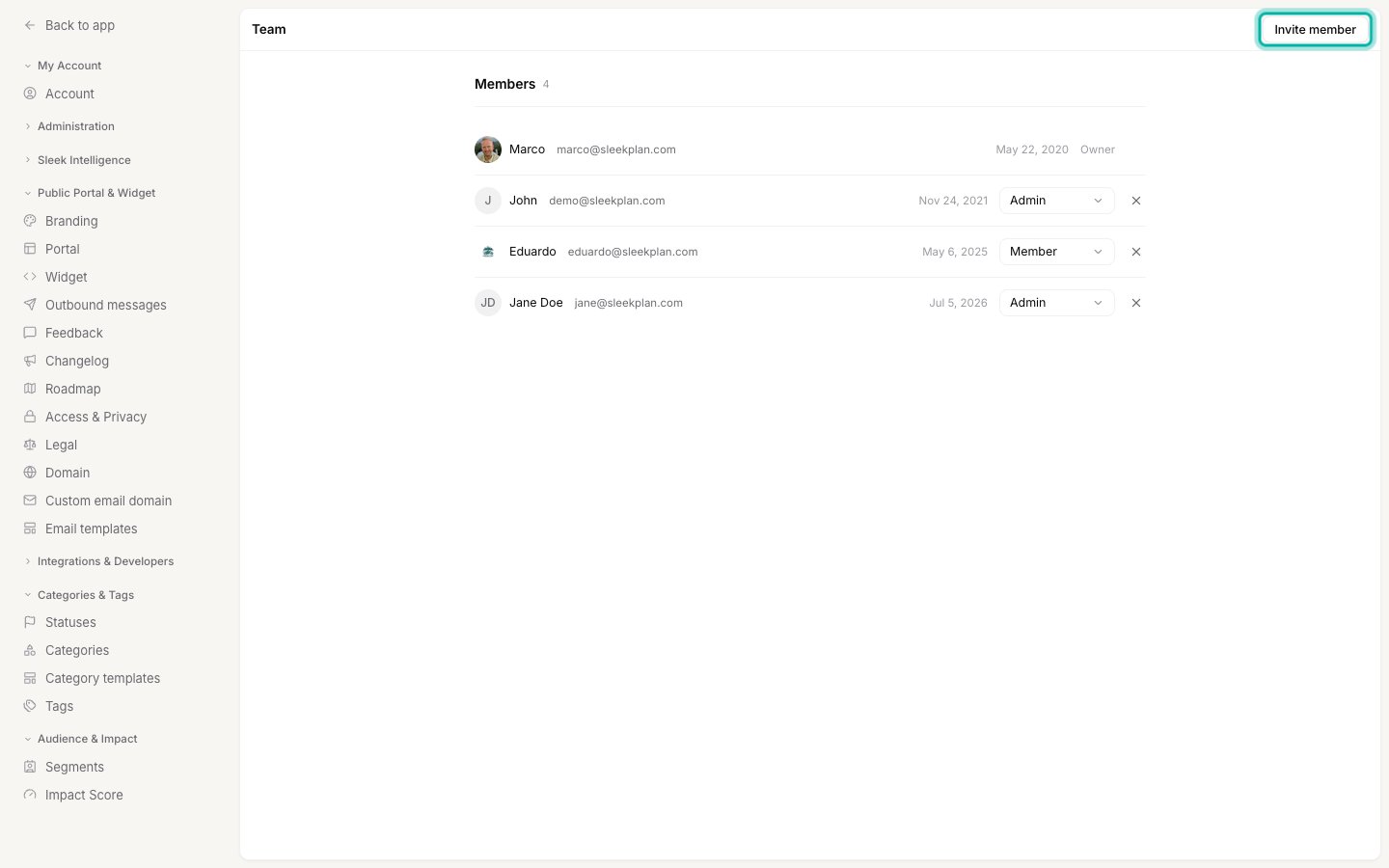Open the Changelog settings page

(77, 361)
